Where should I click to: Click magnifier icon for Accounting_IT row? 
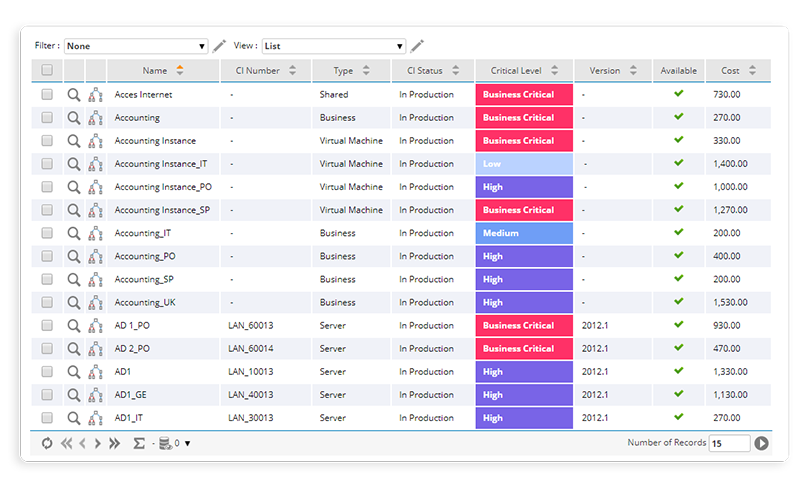74,233
